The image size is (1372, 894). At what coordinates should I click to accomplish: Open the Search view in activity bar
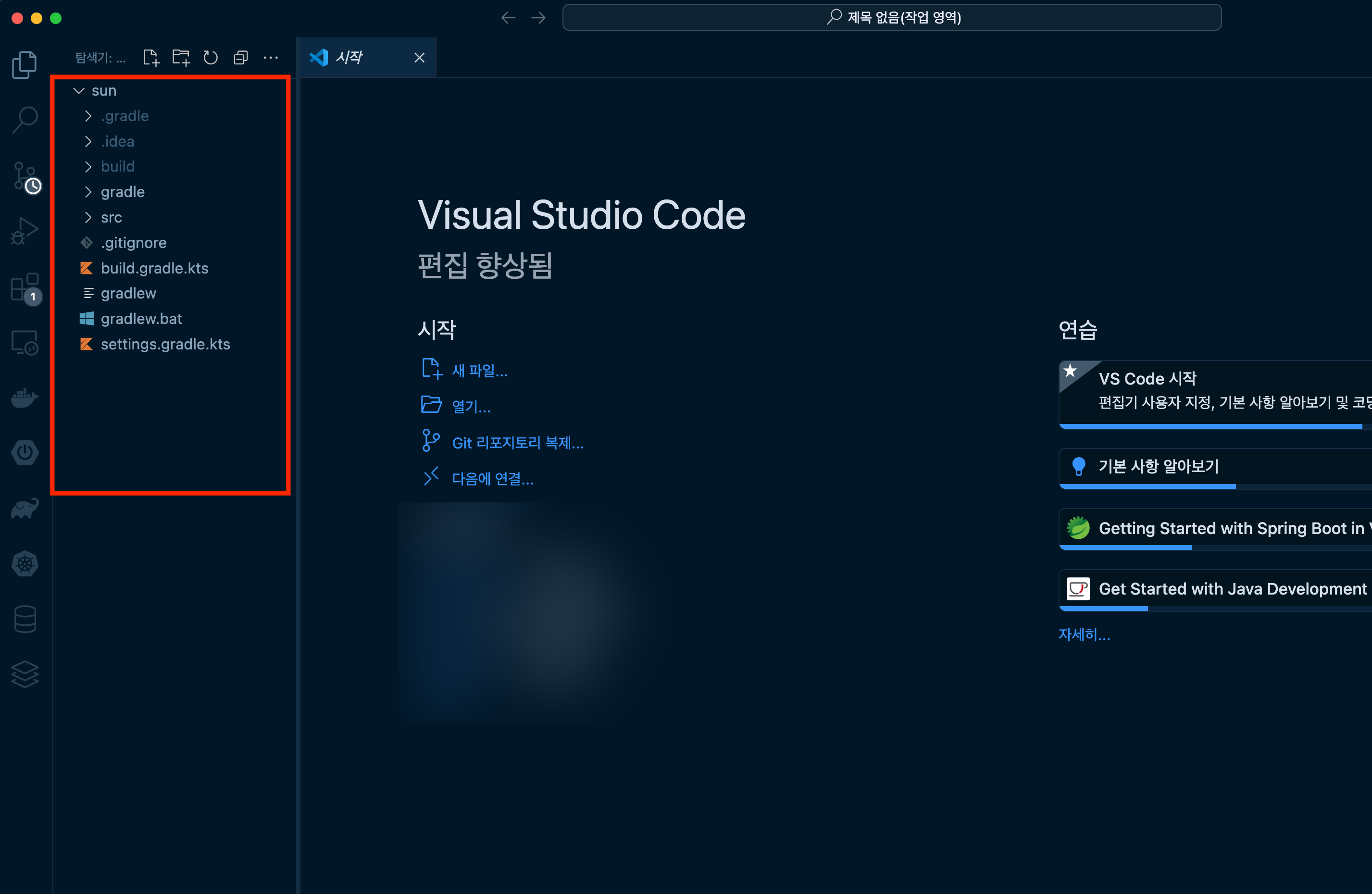25,119
